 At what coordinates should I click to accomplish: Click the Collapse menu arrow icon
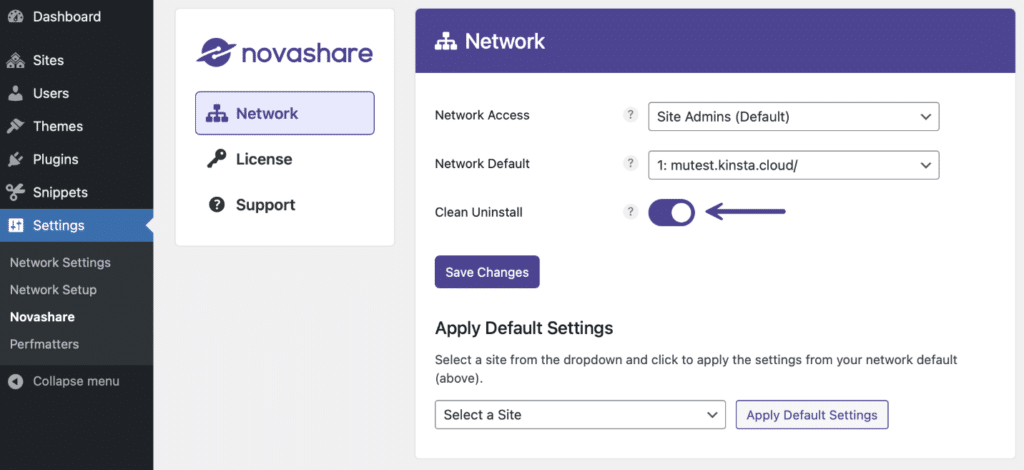(x=16, y=382)
